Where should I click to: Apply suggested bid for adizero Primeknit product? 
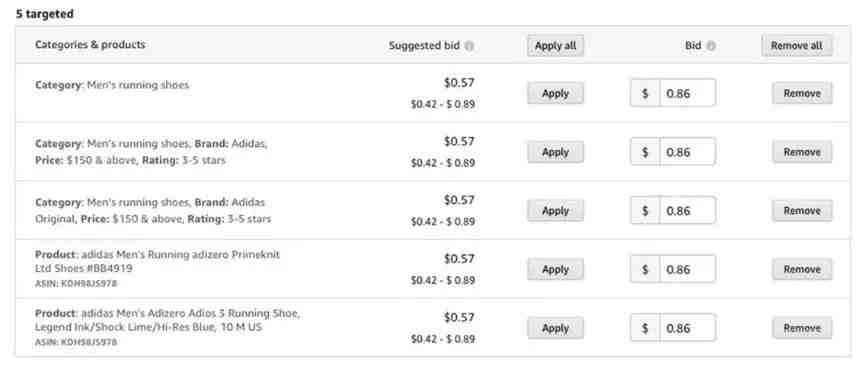(555, 269)
